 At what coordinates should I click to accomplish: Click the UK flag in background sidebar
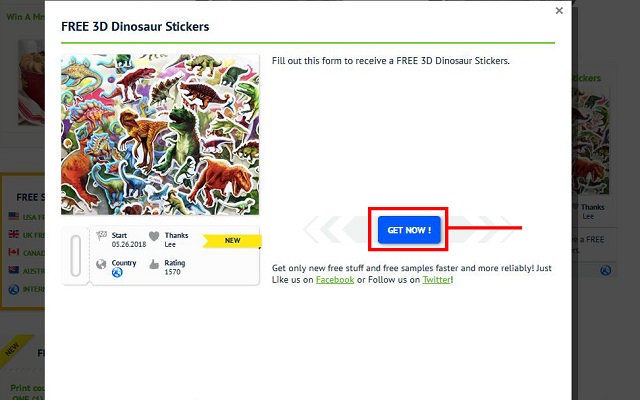point(14,234)
